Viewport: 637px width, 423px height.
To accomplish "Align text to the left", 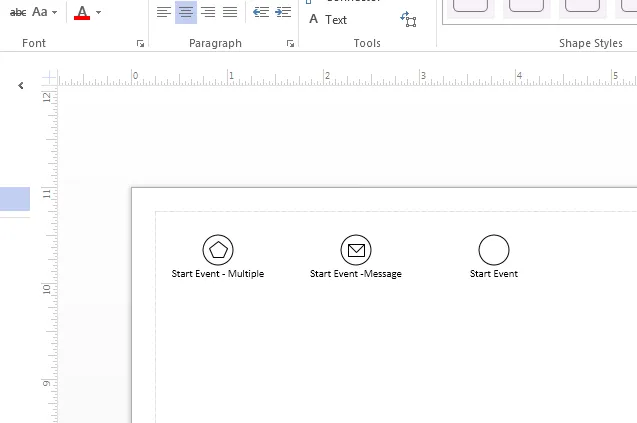I will click(x=164, y=12).
